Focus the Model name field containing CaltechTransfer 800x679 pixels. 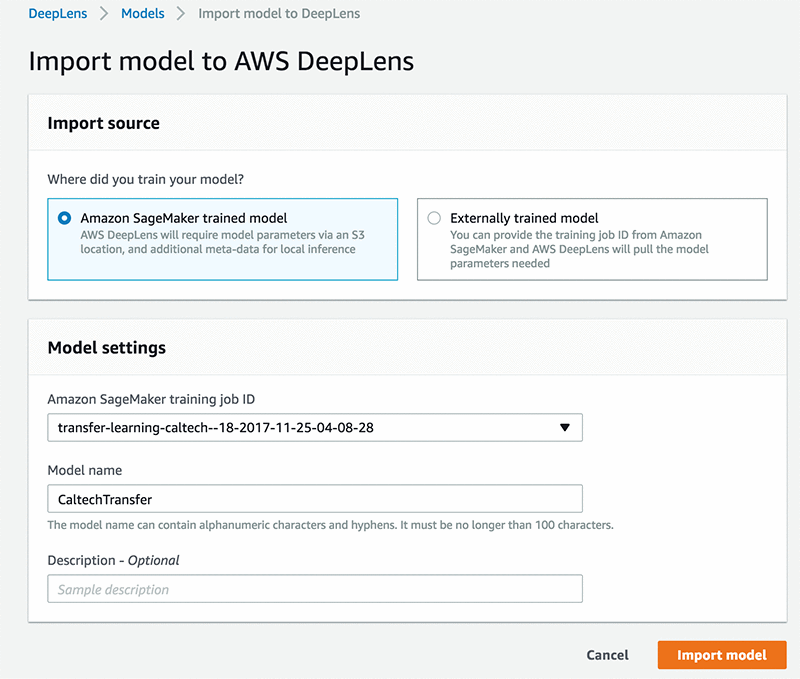(314, 499)
